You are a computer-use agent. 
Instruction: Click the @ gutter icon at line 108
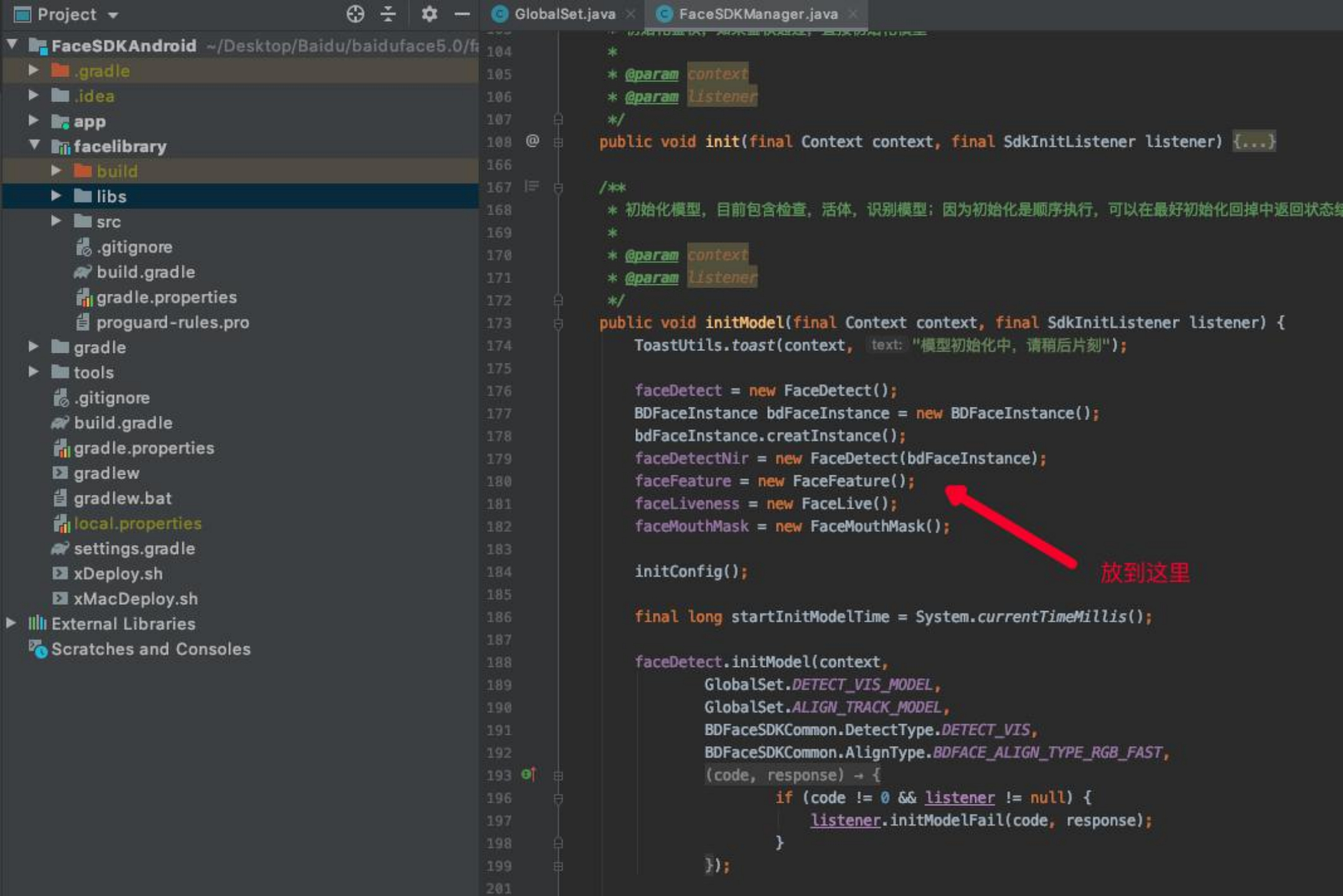532,141
